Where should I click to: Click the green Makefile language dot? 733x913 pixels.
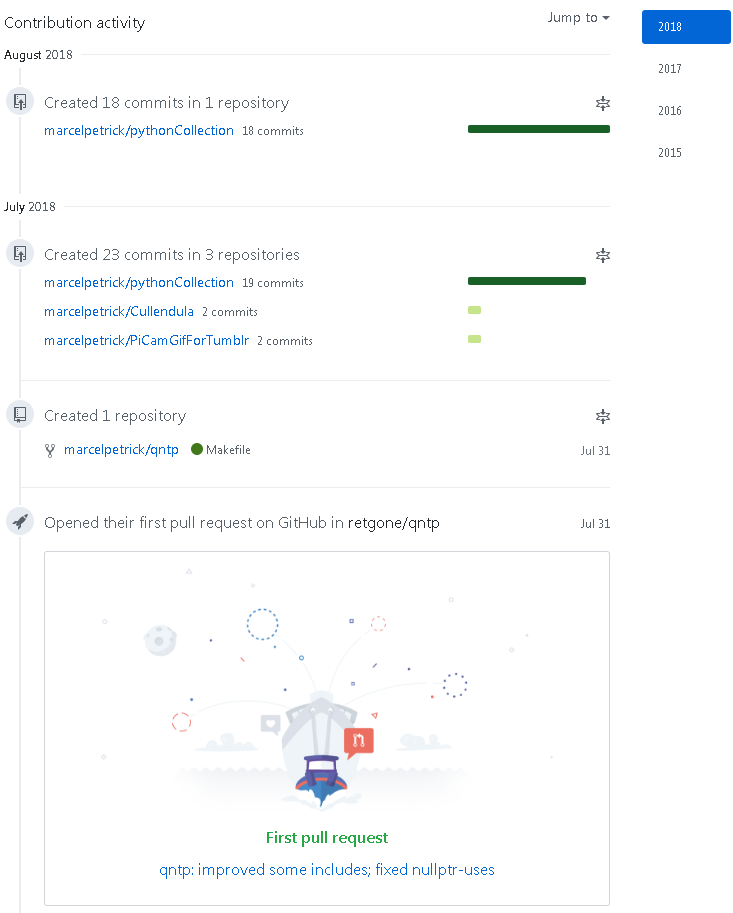pyautogui.click(x=197, y=450)
